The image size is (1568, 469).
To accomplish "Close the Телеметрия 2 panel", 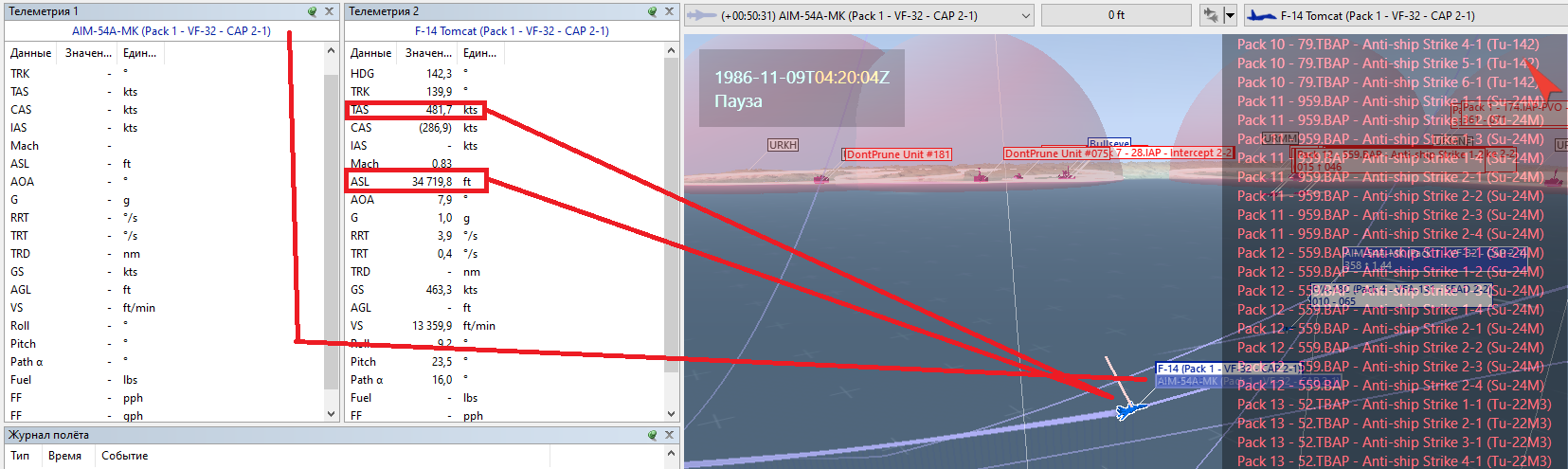I will [669, 11].
